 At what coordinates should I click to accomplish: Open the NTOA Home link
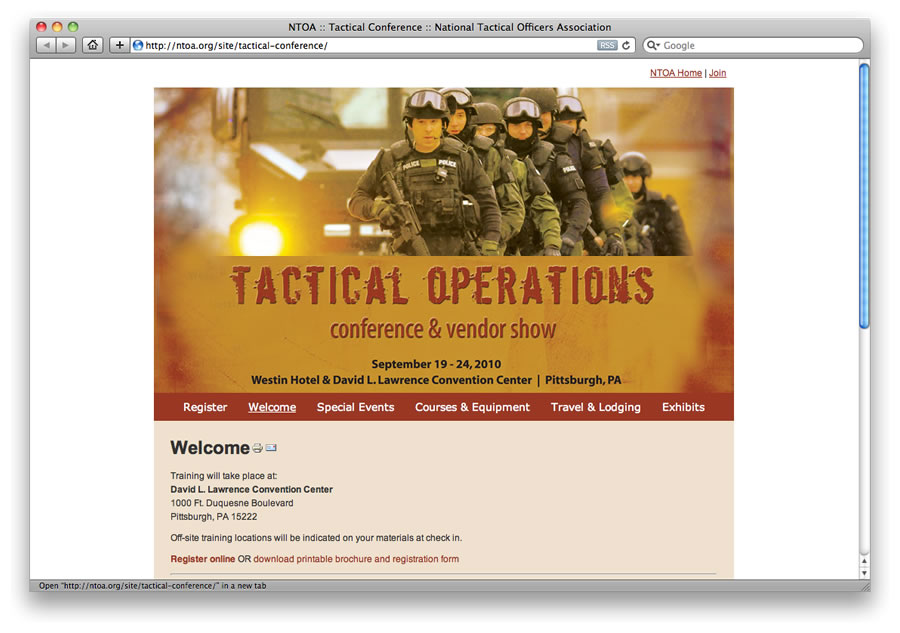[676, 73]
